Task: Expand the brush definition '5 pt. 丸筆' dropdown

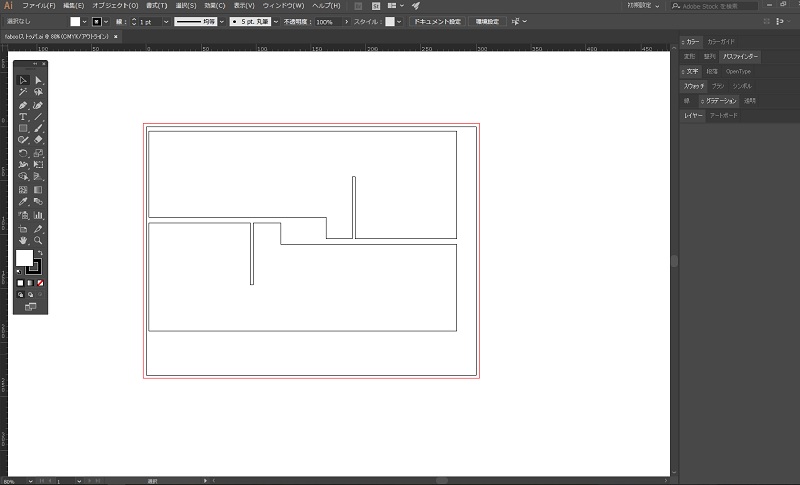Action: pos(275,21)
